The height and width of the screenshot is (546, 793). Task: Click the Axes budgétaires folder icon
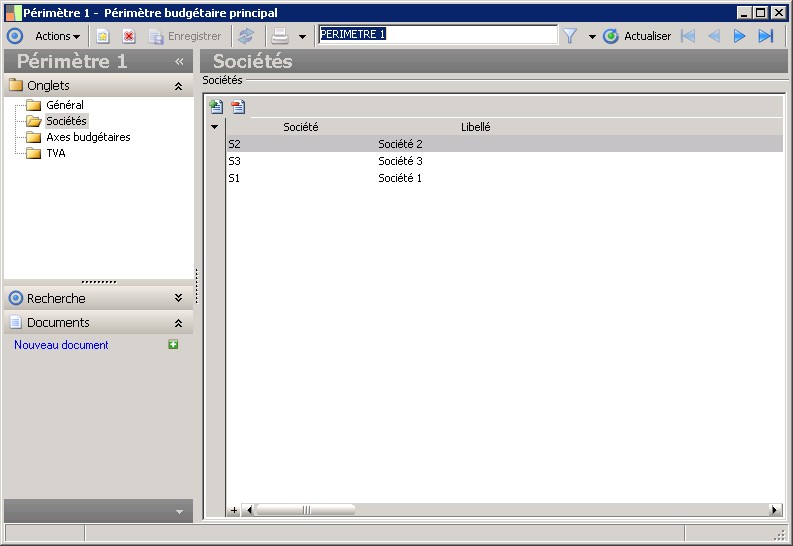[x=33, y=137]
